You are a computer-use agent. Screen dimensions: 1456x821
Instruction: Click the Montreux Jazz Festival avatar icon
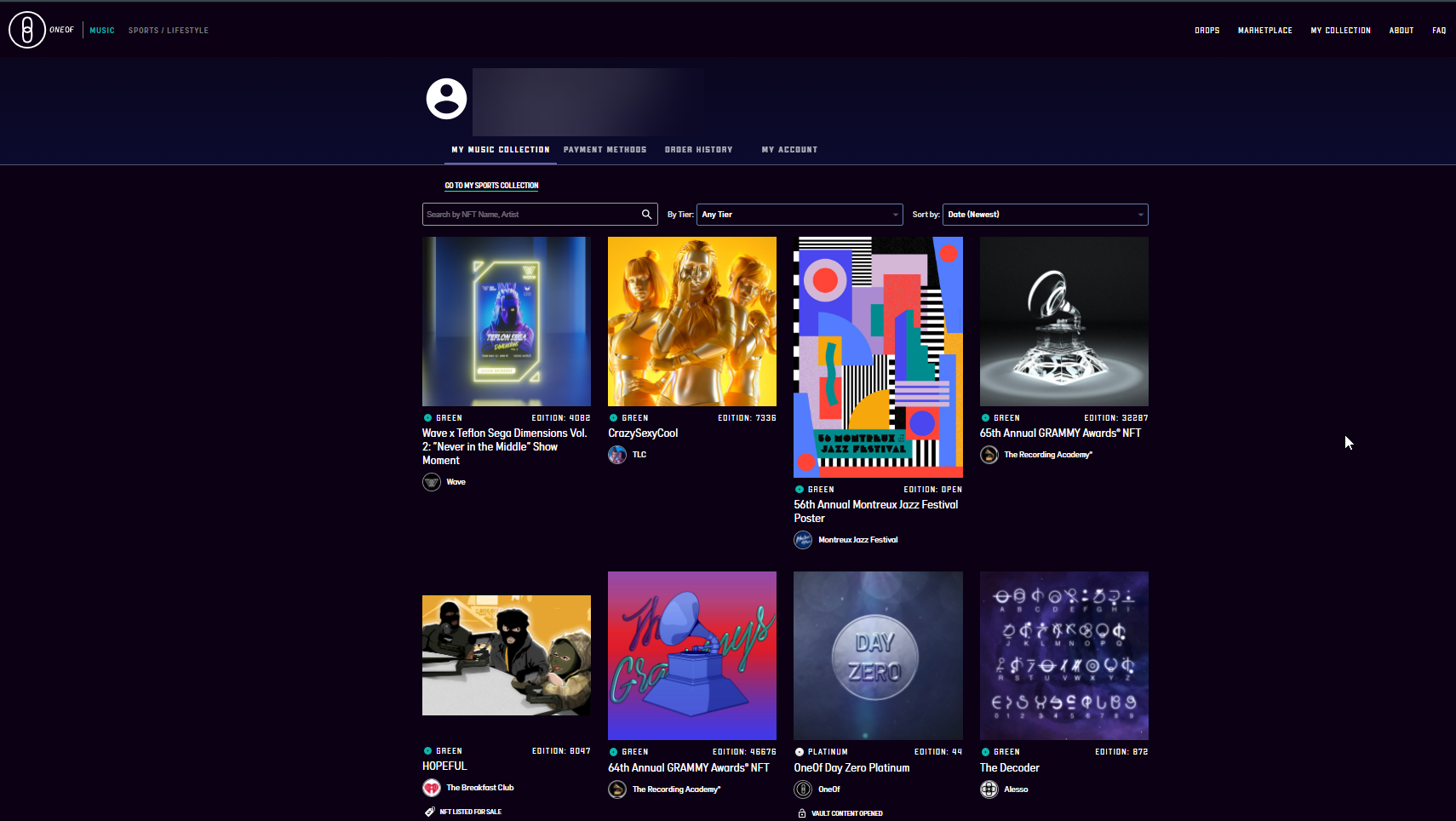point(803,540)
